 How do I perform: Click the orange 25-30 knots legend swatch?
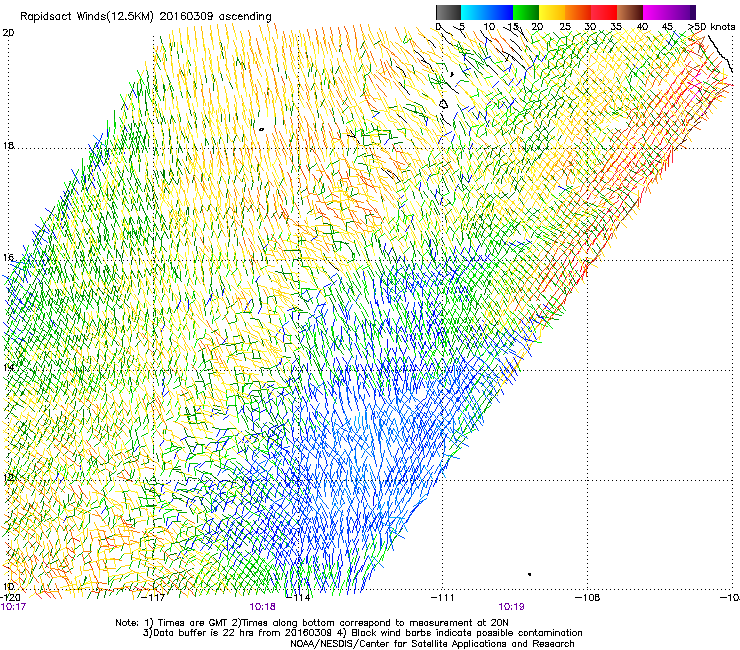click(578, 12)
